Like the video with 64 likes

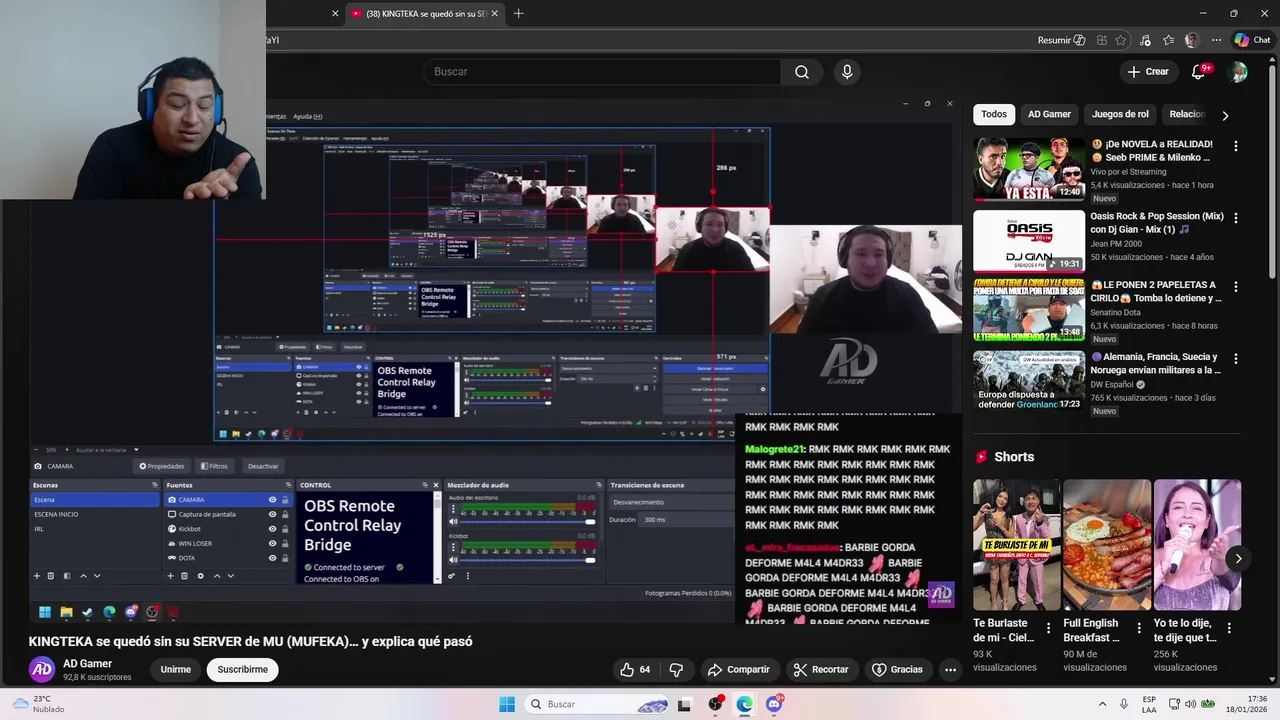635,669
